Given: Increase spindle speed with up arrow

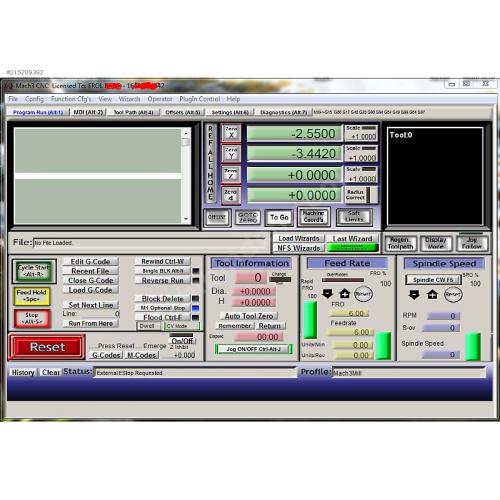Looking at the screenshot, I should pos(432,295).
